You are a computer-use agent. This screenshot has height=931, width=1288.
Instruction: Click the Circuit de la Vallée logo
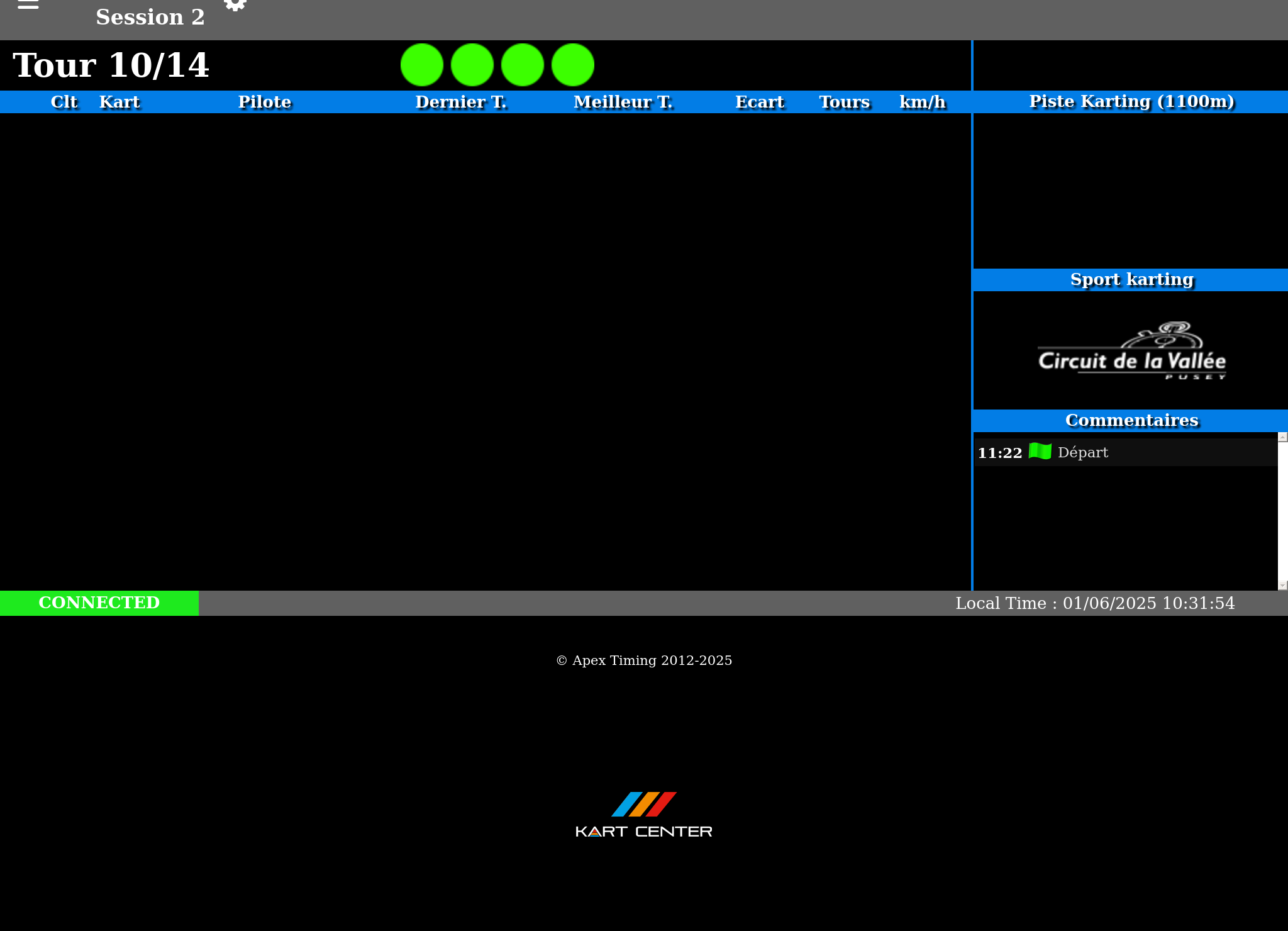1131,351
